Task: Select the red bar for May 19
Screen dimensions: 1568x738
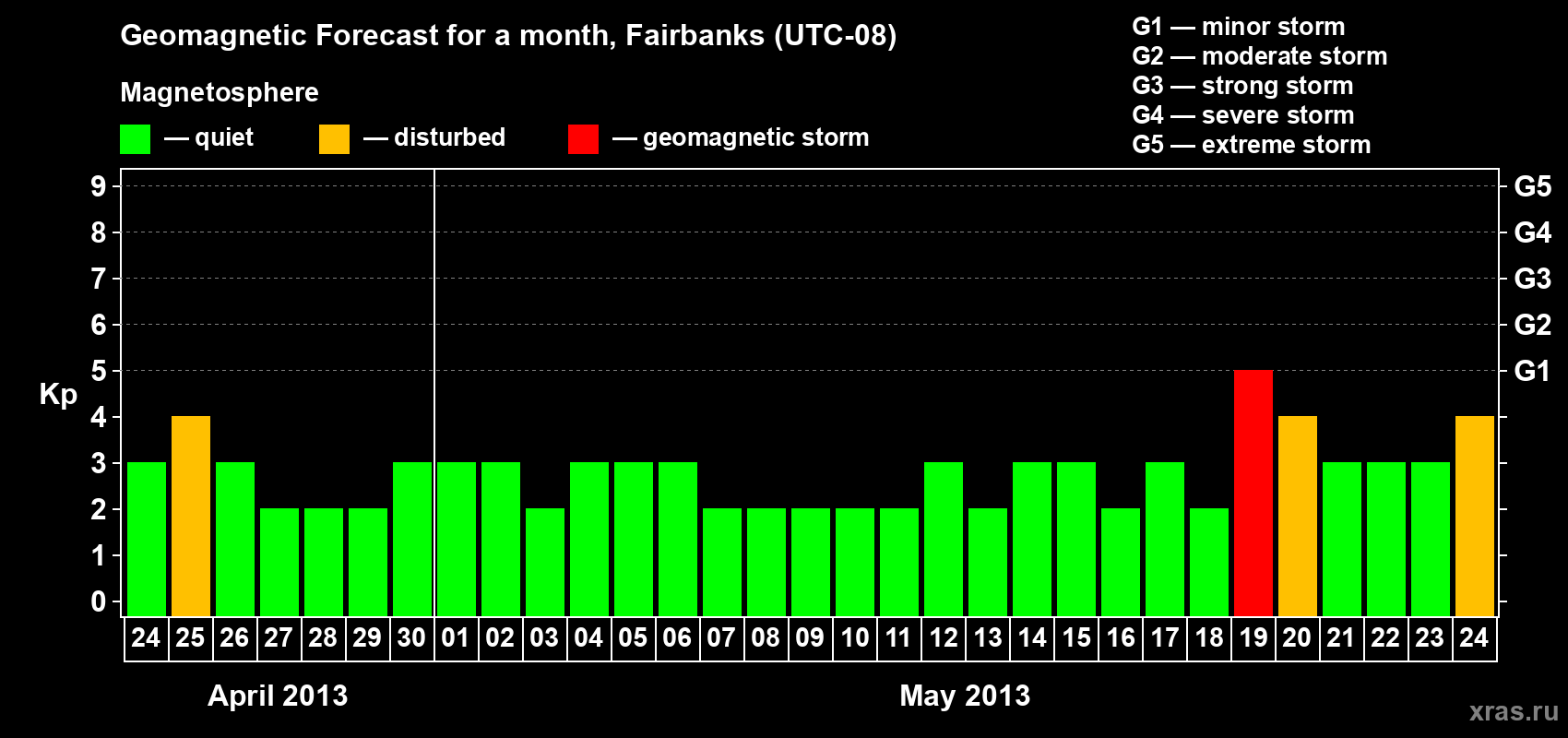Action: [1253, 494]
